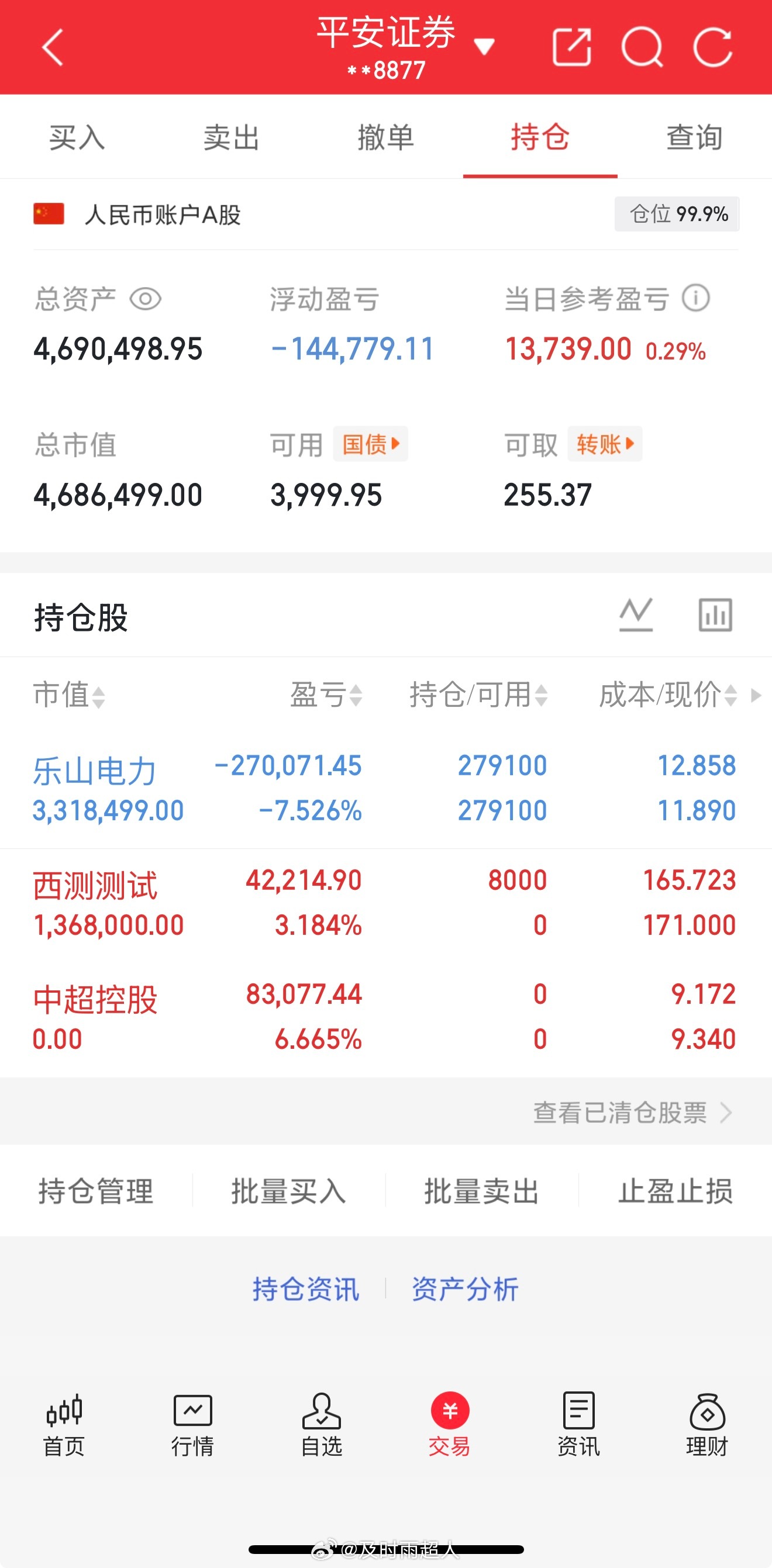Tap 乐山电力 loss amount -270,071.45
Screen dimensions: 772x1568
pyautogui.click(x=288, y=766)
